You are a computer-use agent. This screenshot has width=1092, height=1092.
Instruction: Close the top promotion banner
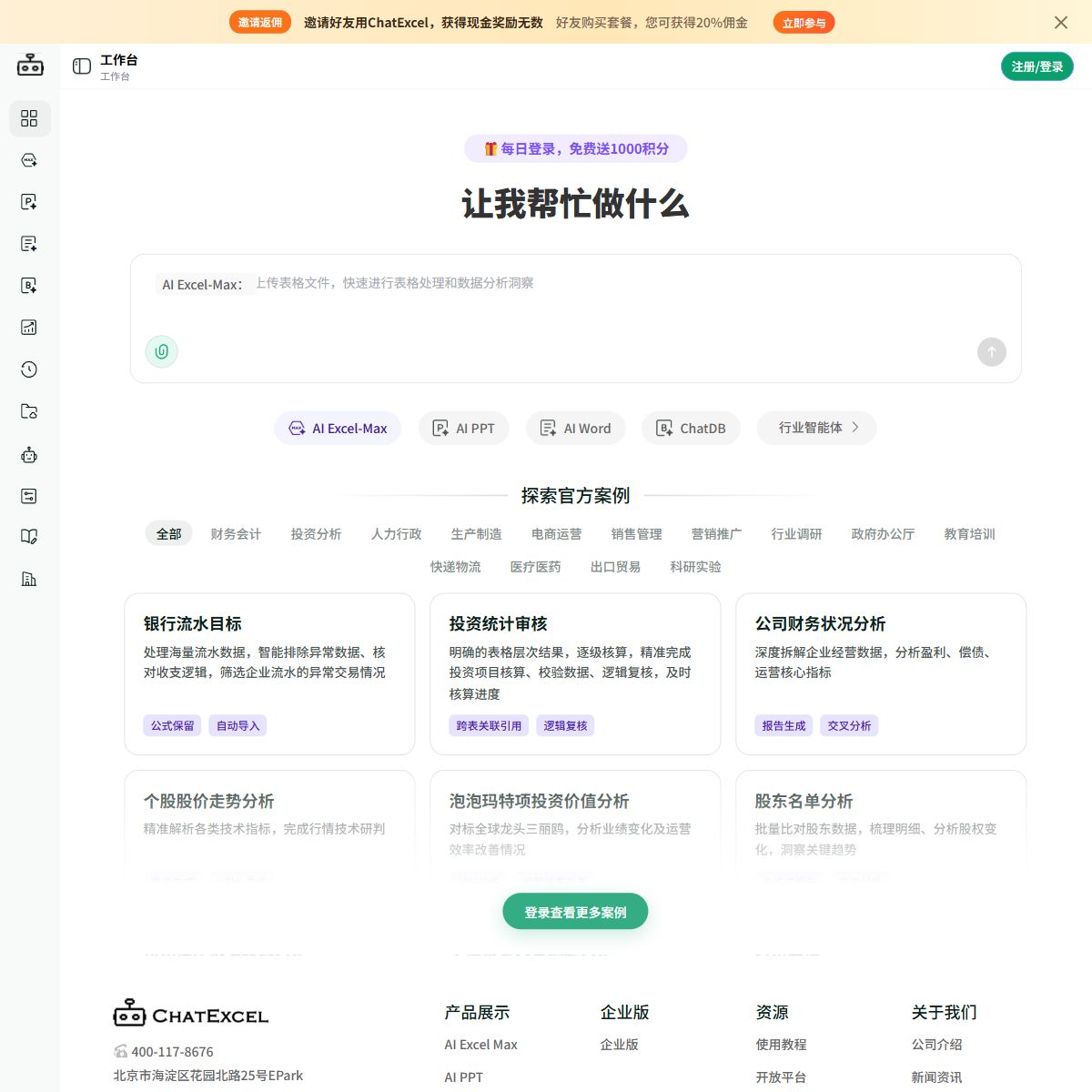pos(1061,23)
